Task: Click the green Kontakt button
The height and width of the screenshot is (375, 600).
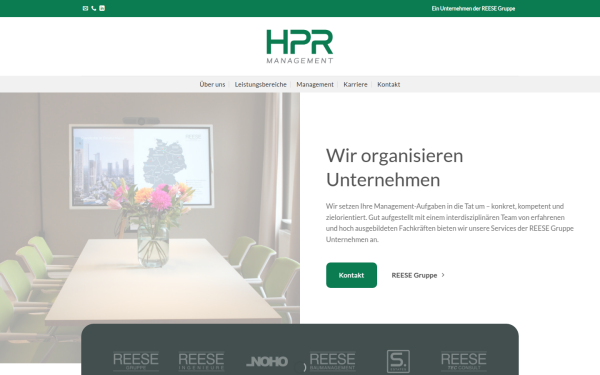Action: (x=351, y=275)
